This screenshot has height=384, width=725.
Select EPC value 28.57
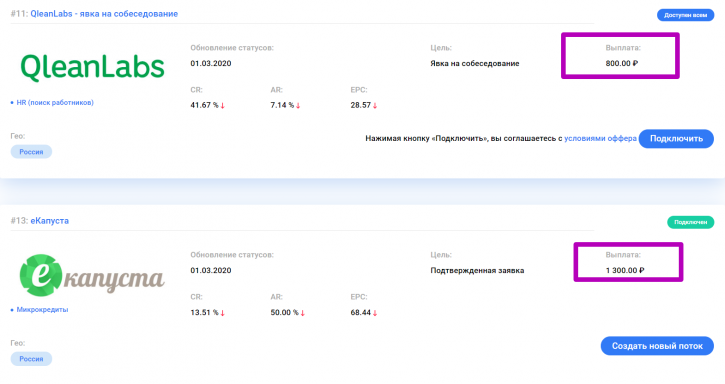pos(361,105)
